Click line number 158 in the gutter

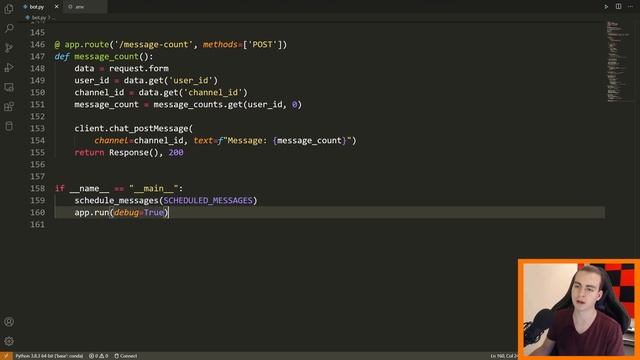(38, 189)
